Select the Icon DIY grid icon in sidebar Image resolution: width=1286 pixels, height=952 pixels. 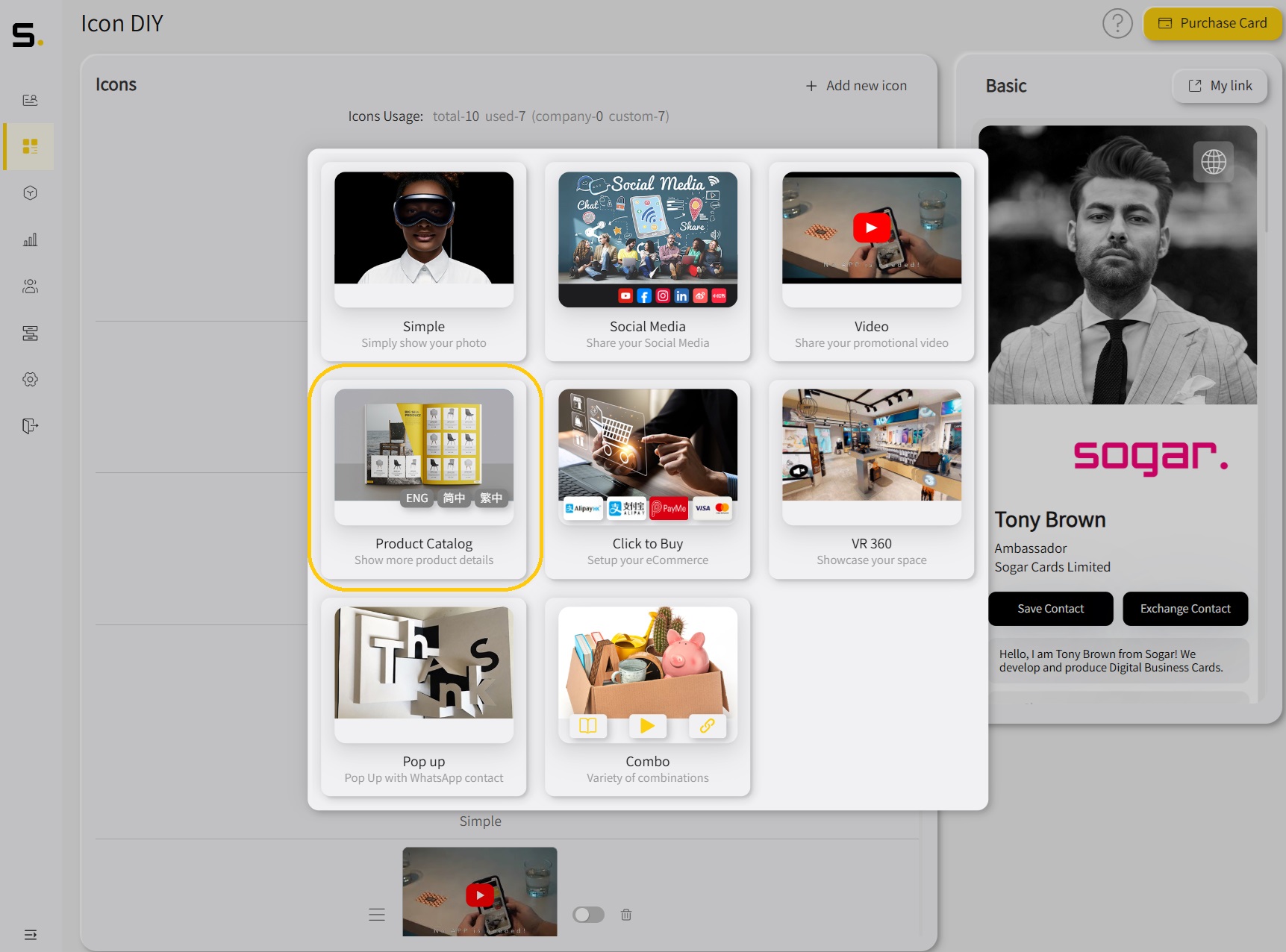30,147
